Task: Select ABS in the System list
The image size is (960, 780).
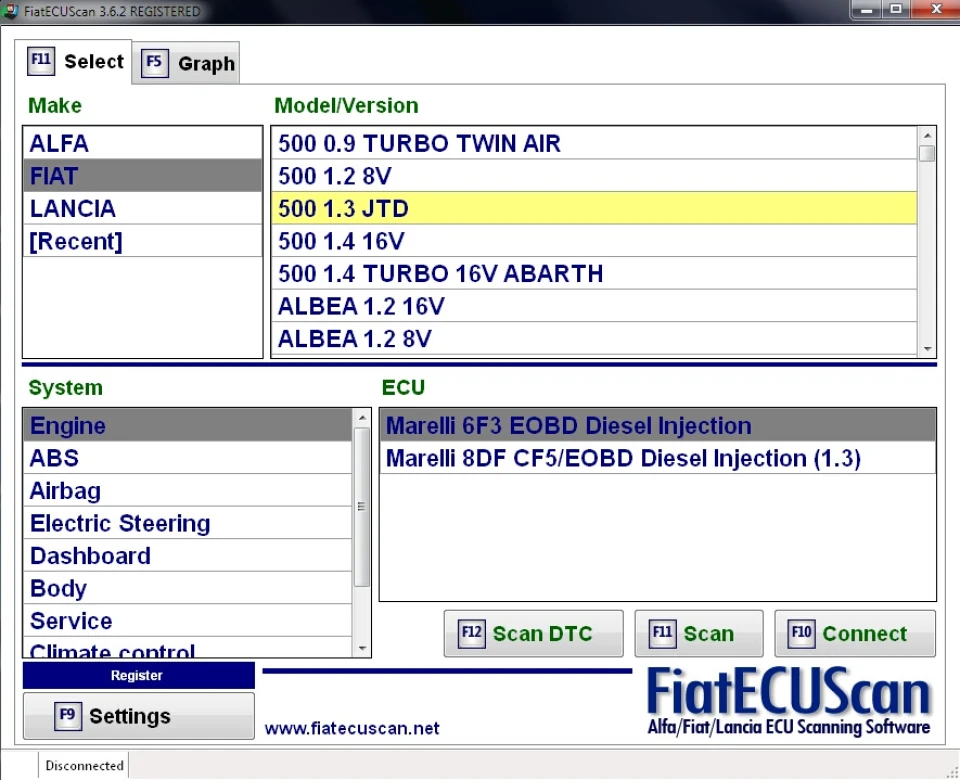Action: pos(187,457)
